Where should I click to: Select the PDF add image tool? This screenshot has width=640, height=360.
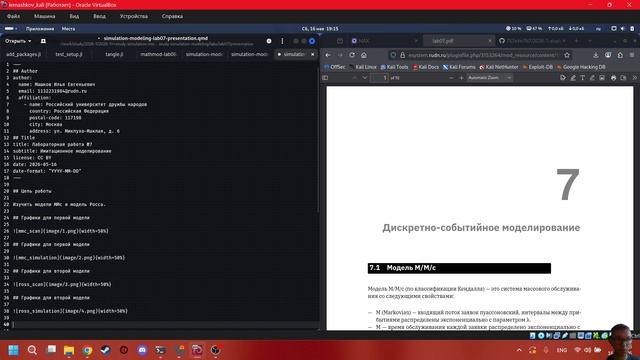pyautogui.click(x=602, y=78)
